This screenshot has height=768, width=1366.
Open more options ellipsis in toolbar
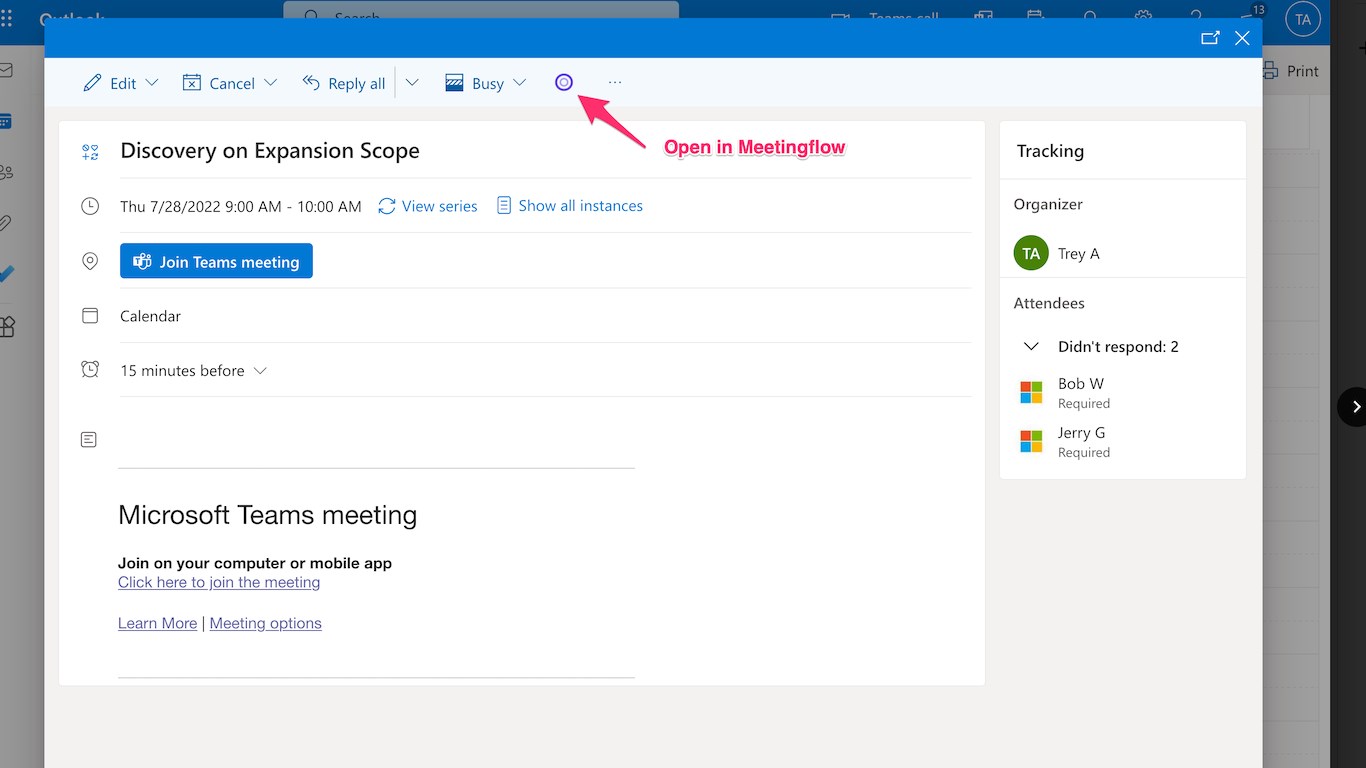(615, 82)
